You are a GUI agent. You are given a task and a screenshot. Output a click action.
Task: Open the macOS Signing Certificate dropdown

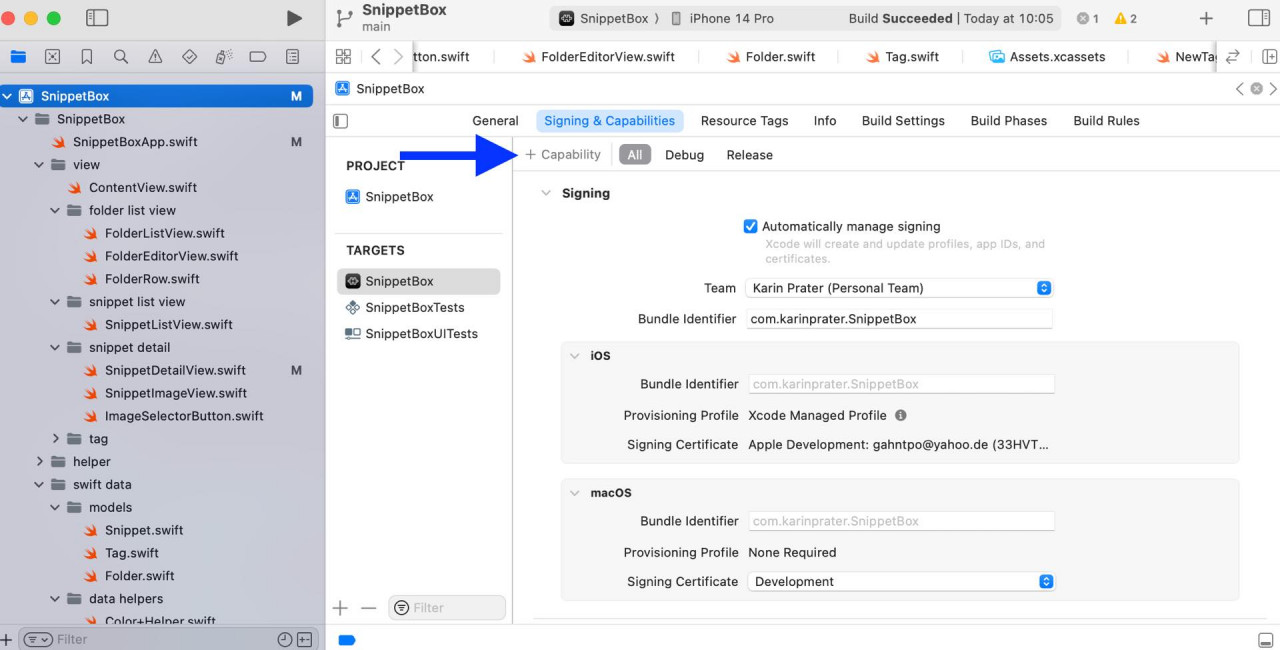pyautogui.click(x=1046, y=581)
